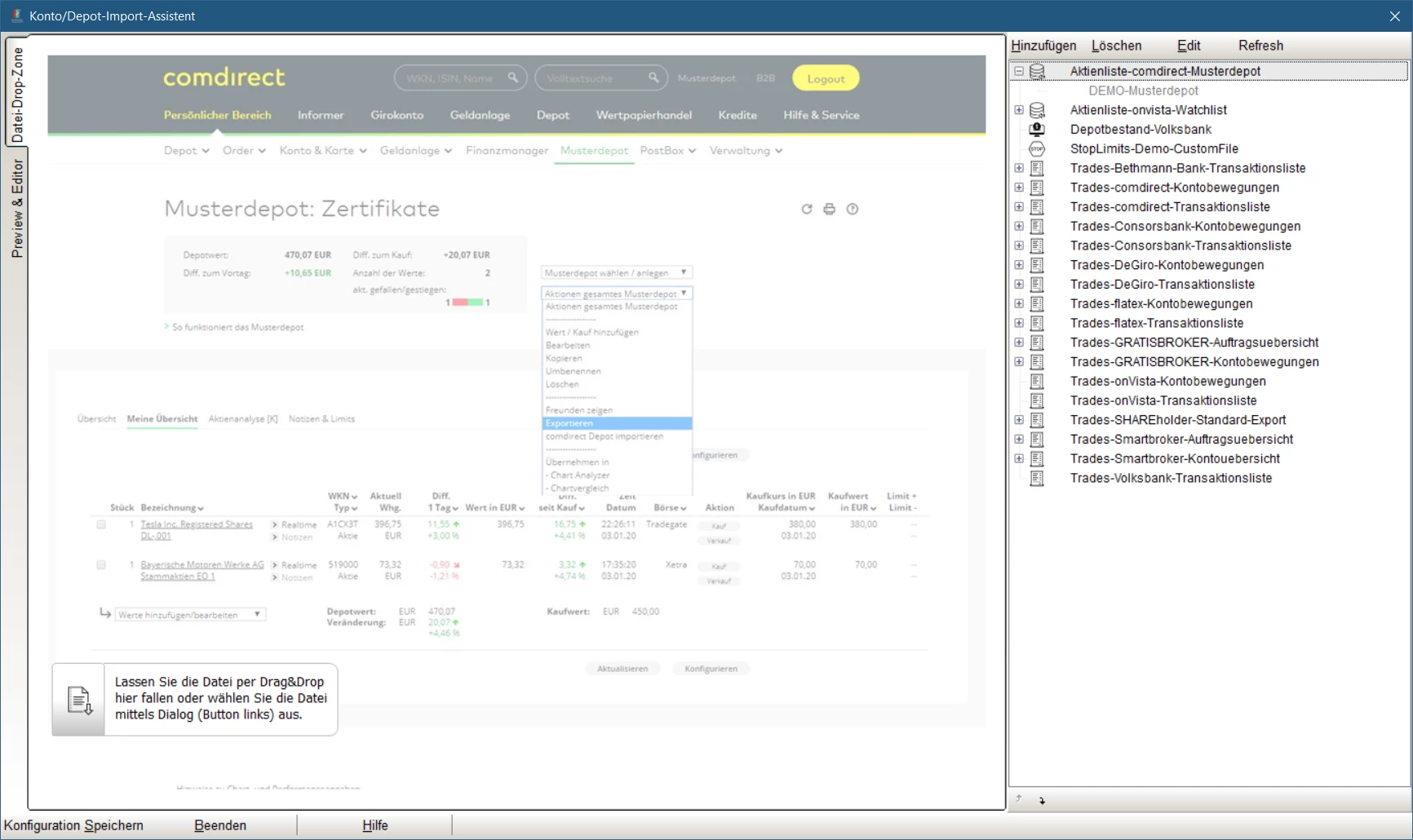
Task: Click the list icon of Trades-Smartbroker-Kontouebersicht
Action: click(1037, 459)
